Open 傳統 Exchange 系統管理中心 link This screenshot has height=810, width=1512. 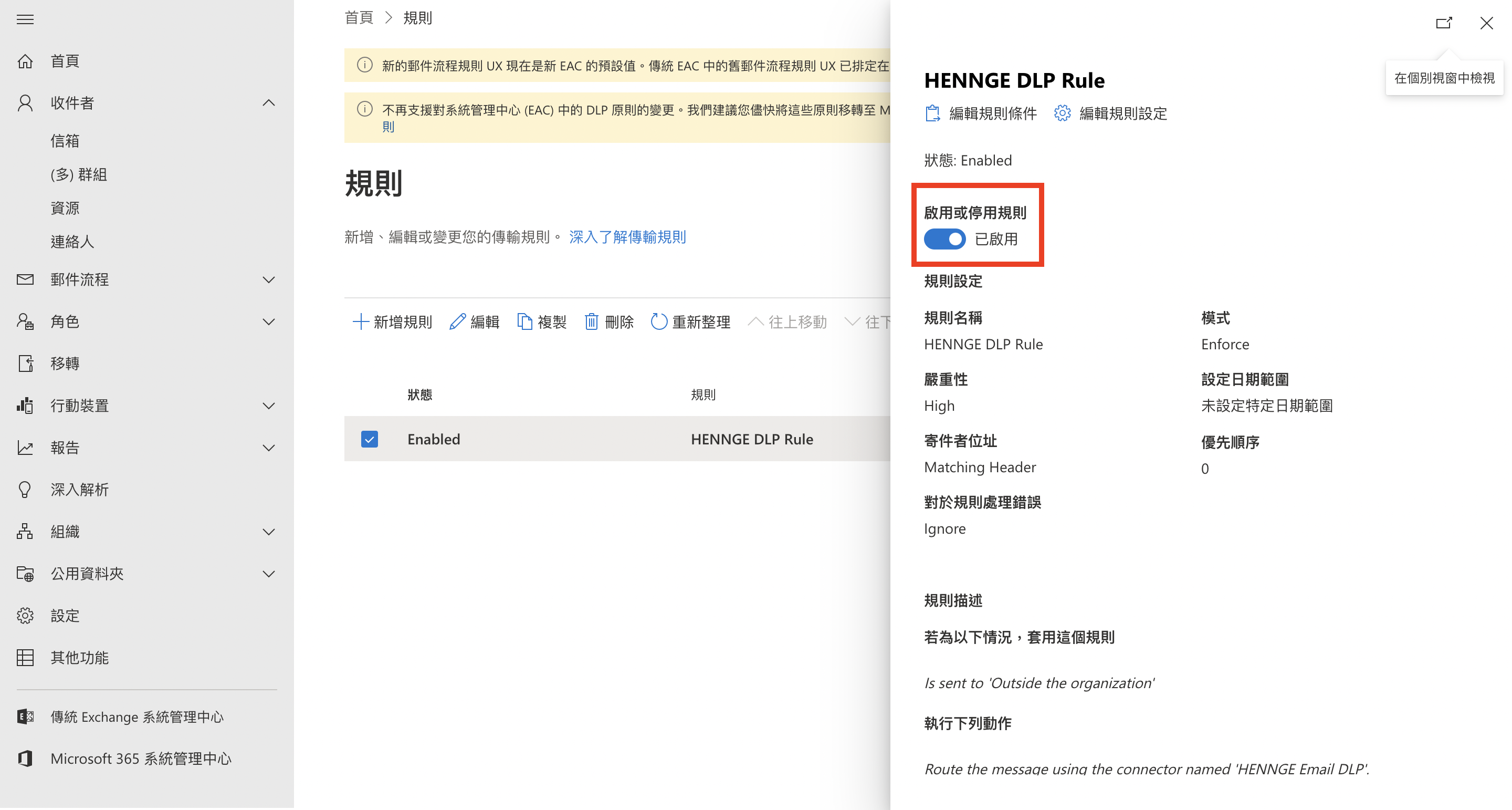pos(138,716)
